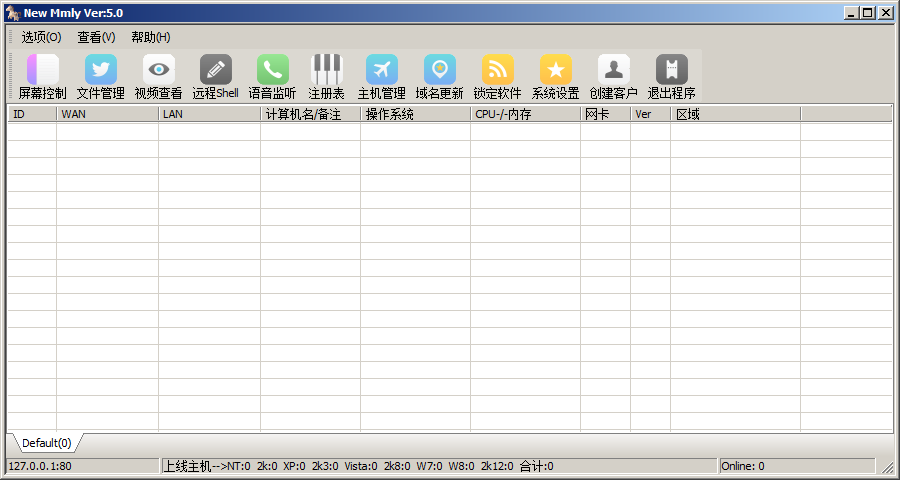Viewport: 900px width, 480px height.
Task: Open 系统设置 star icon
Action: [556, 70]
